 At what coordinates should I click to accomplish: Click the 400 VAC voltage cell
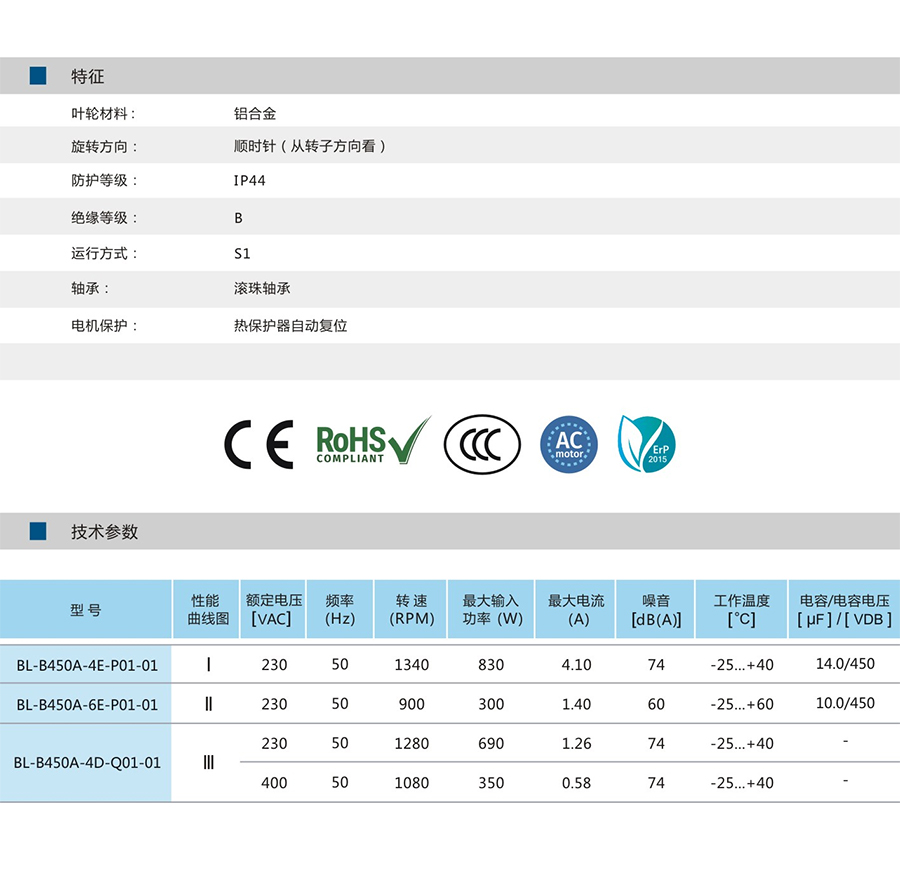pyautogui.click(x=274, y=783)
